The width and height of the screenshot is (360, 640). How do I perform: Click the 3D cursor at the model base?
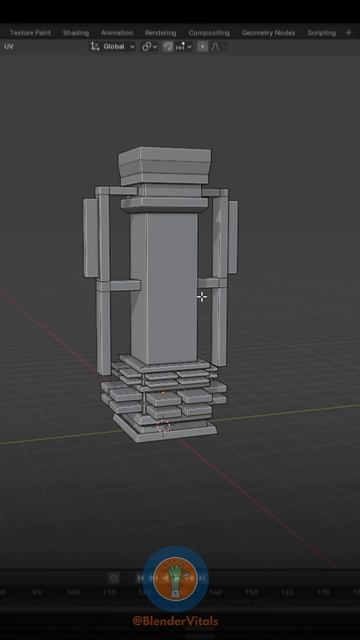[x=163, y=426]
